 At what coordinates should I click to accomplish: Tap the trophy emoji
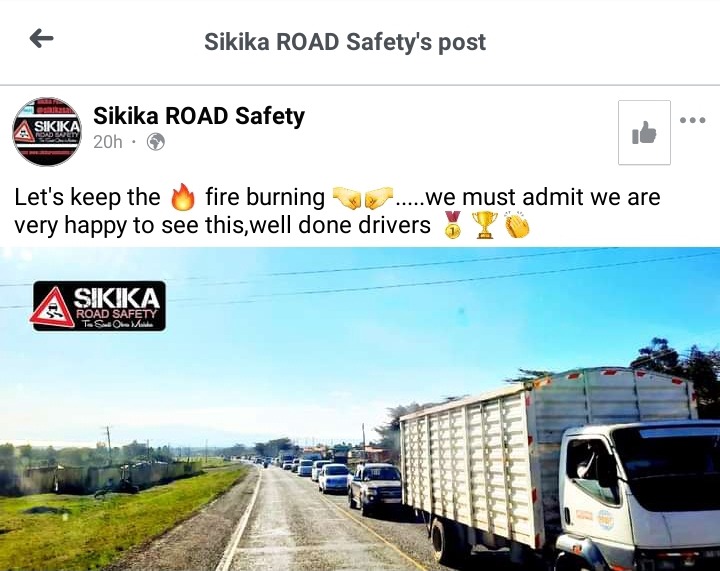[x=484, y=225]
